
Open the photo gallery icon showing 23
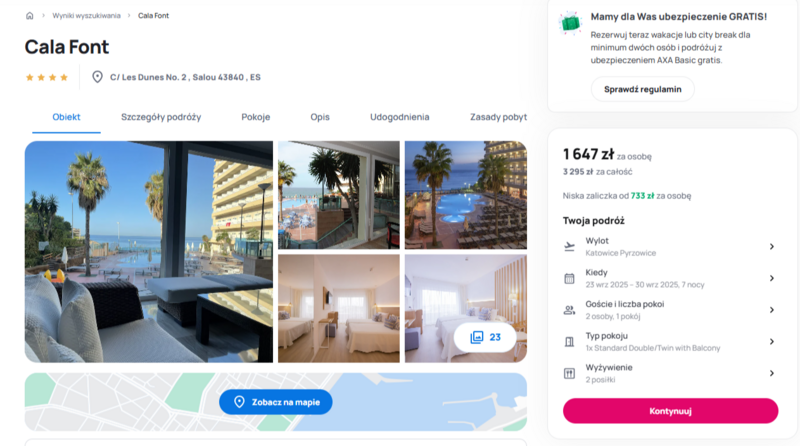(x=477, y=337)
